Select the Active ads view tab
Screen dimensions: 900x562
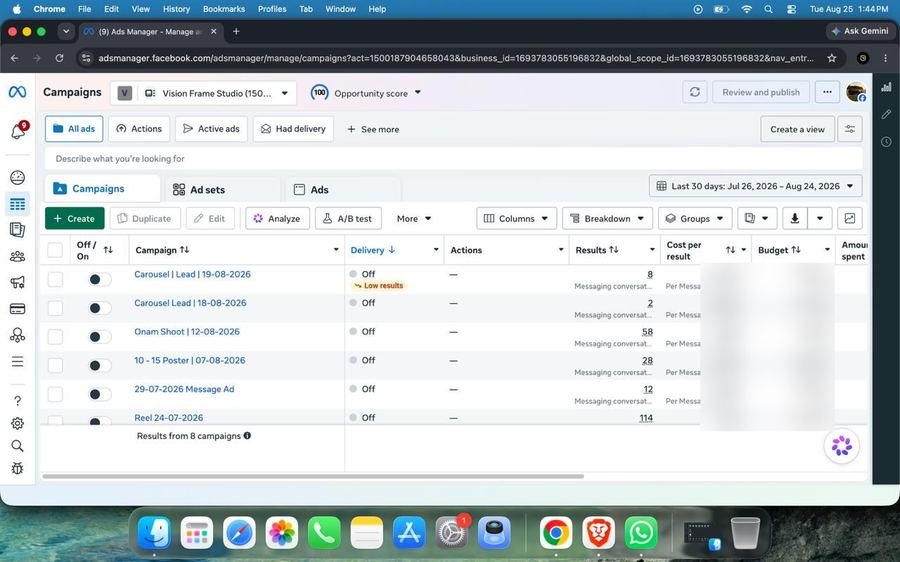coord(211,129)
